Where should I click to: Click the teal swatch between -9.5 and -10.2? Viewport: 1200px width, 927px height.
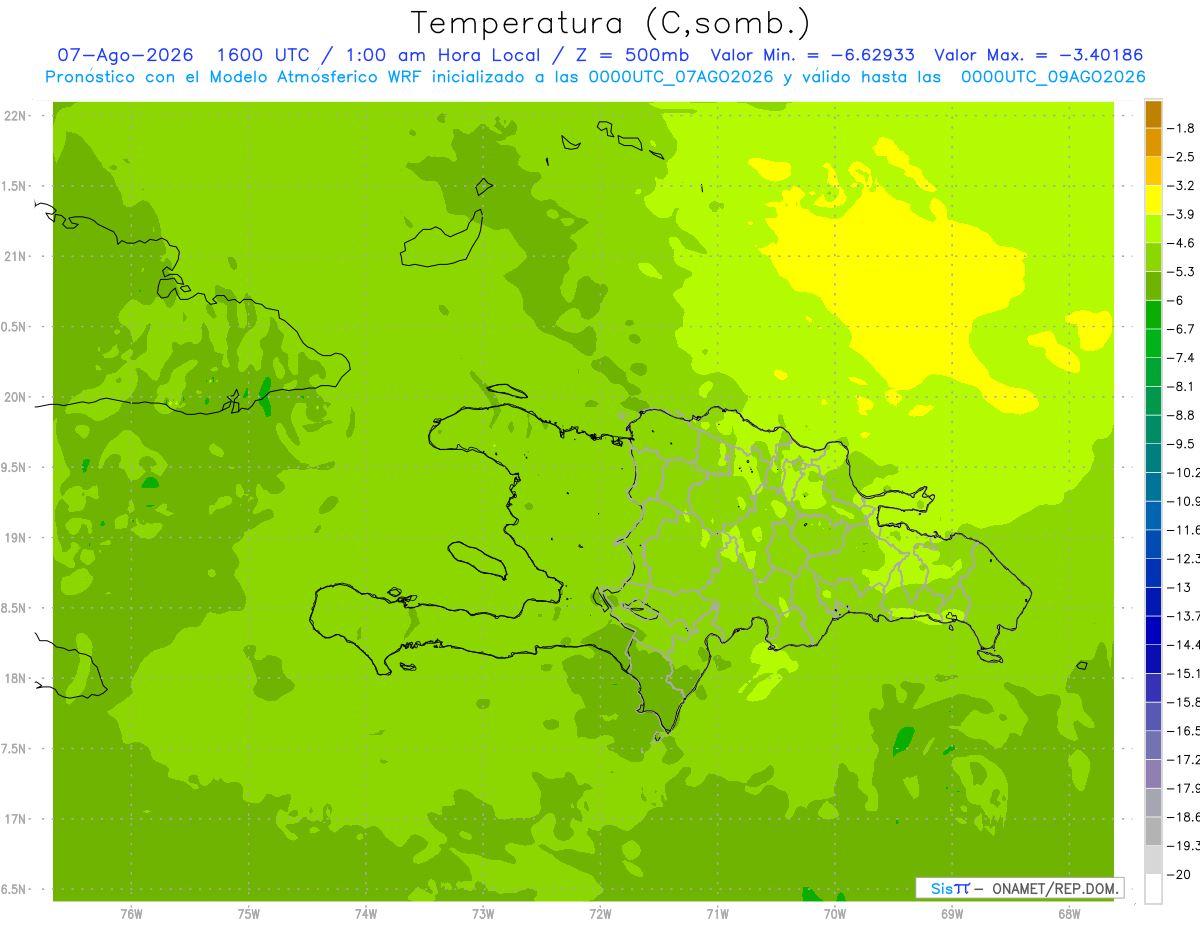[1153, 458]
